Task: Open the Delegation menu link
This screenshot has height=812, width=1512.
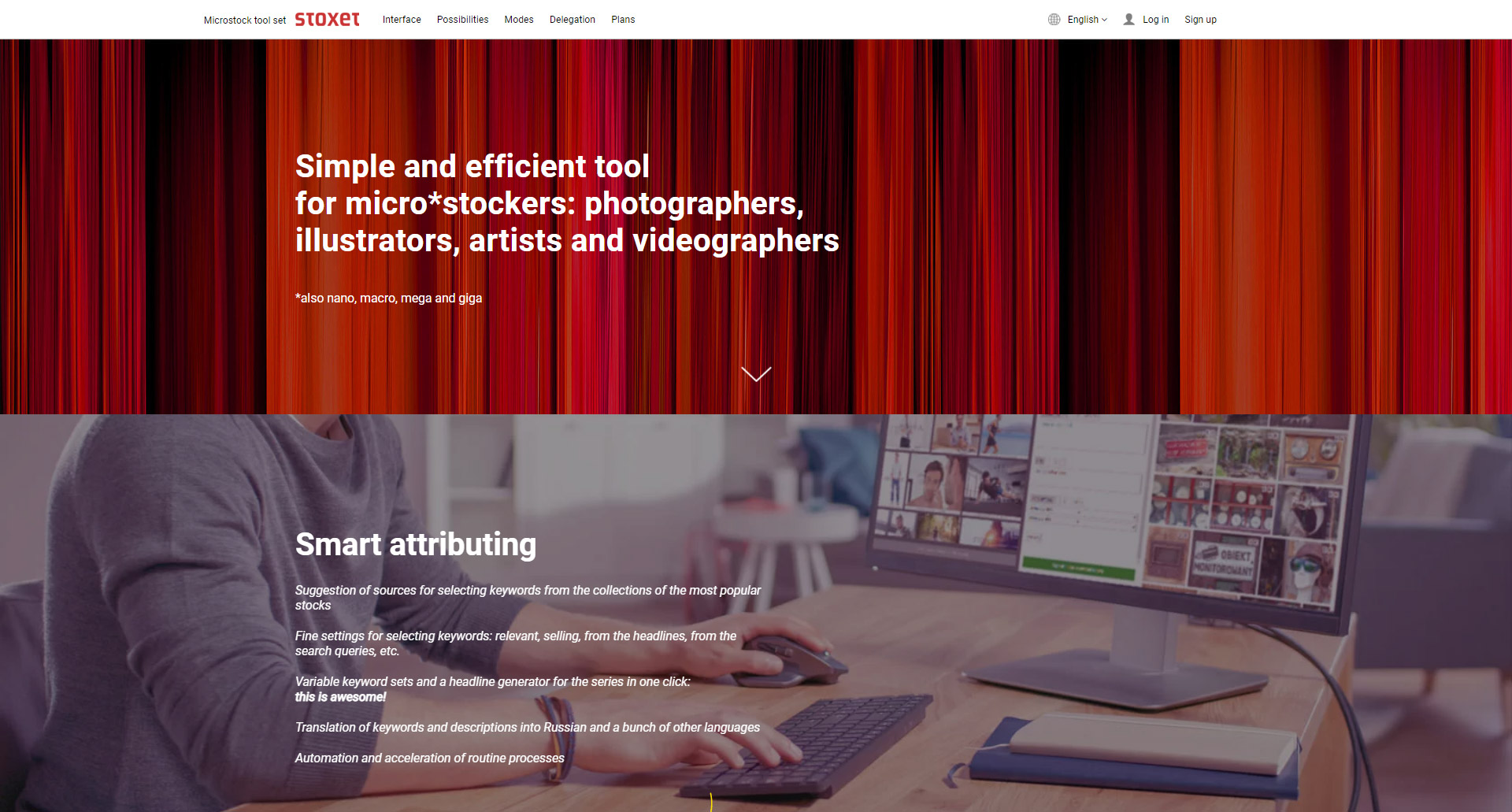Action: (573, 20)
